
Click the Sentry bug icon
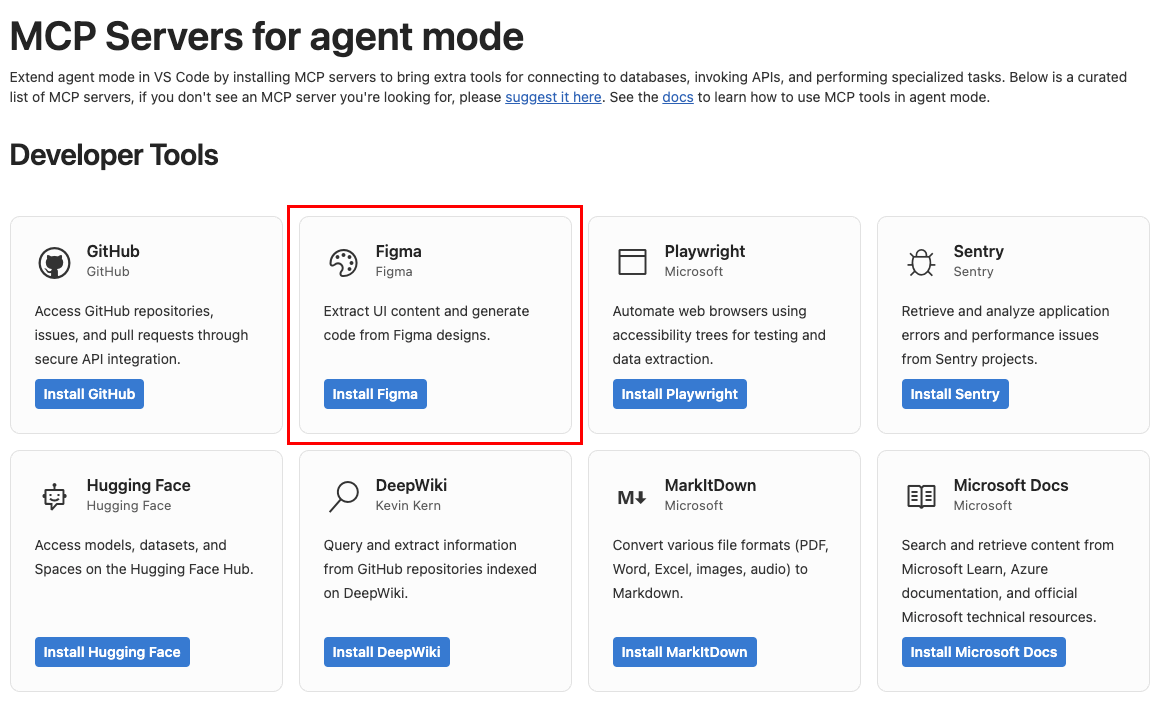921,263
